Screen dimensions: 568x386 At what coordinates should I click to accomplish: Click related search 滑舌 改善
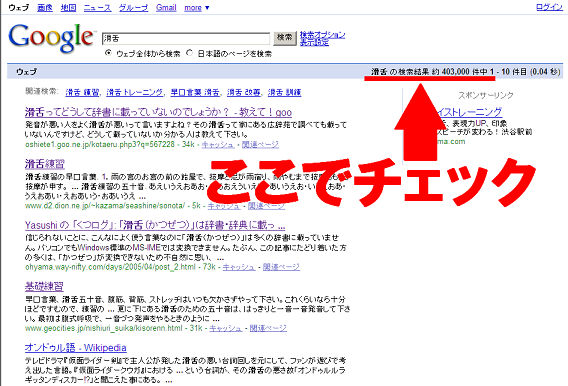tap(243, 93)
